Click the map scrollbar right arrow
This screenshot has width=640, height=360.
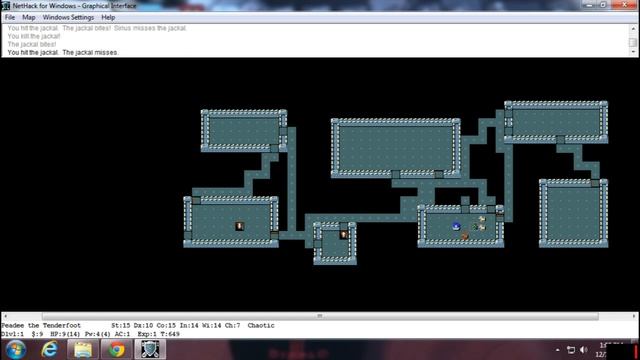point(634,316)
